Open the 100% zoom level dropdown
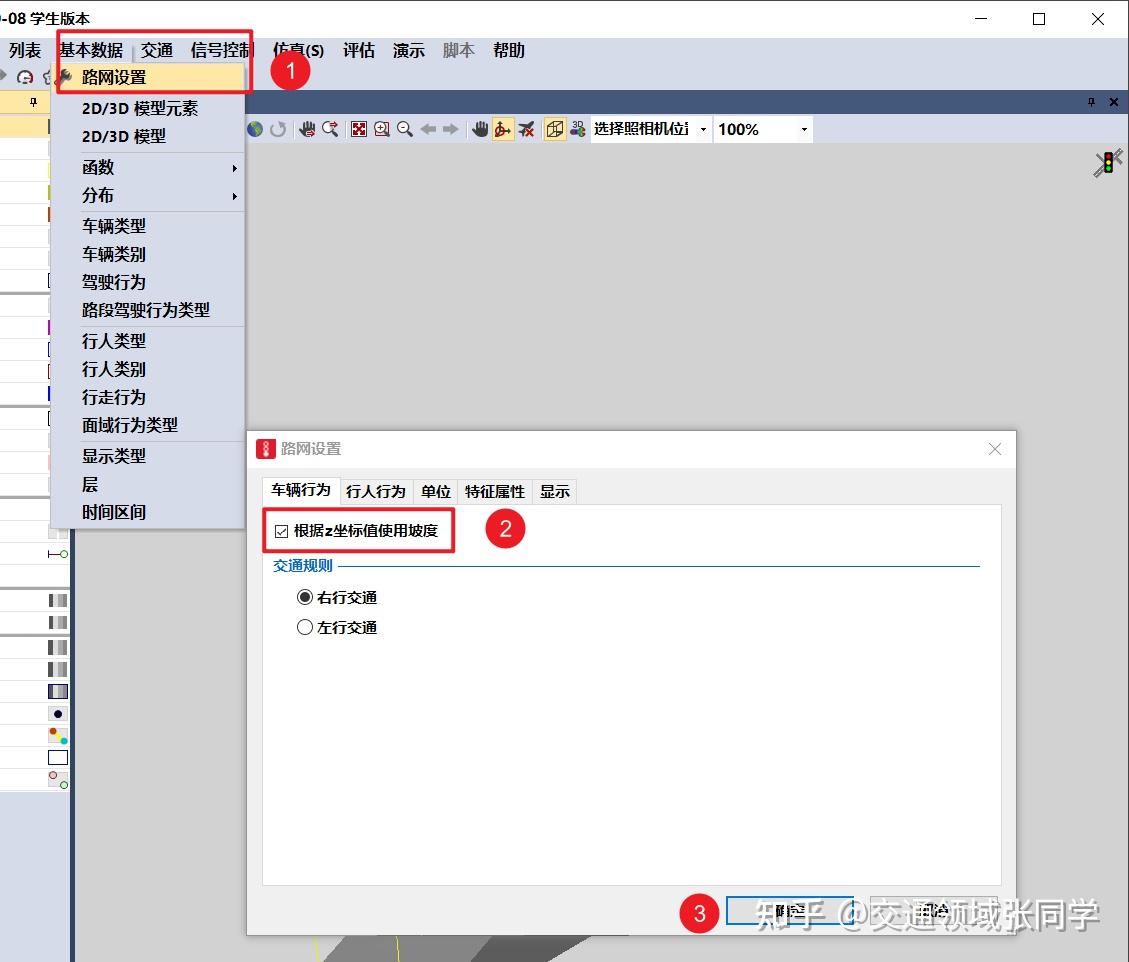Screen dimensions: 1129x962 [803, 128]
